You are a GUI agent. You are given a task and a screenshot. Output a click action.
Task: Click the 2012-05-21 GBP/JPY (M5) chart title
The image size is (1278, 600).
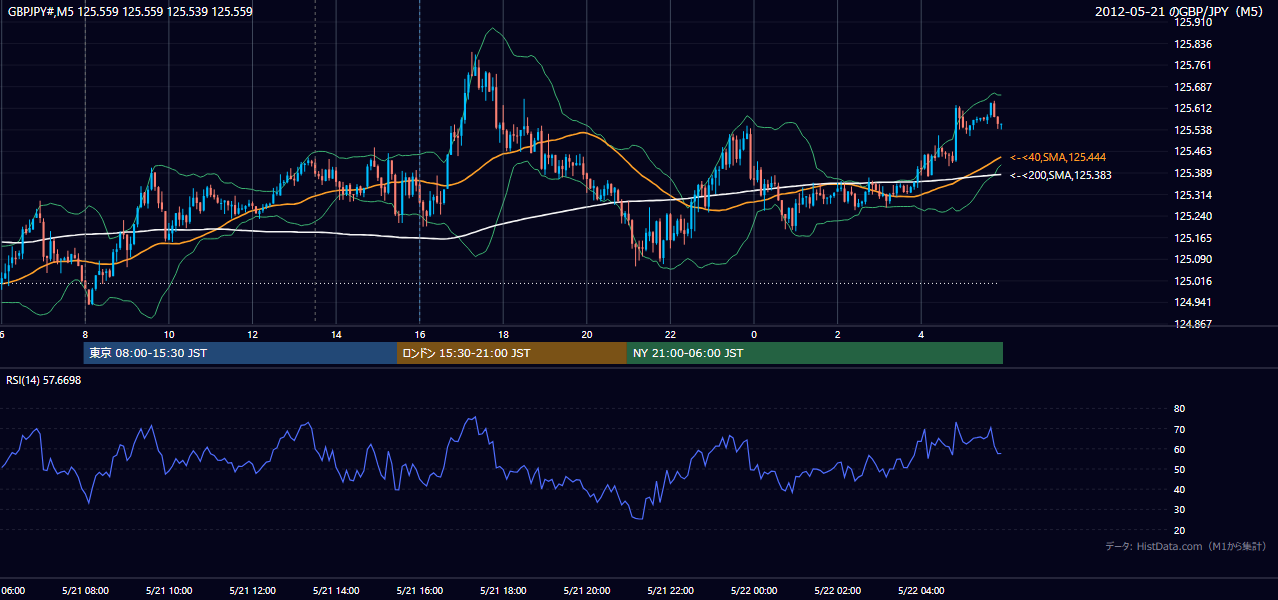click(x=1180, y=12)
